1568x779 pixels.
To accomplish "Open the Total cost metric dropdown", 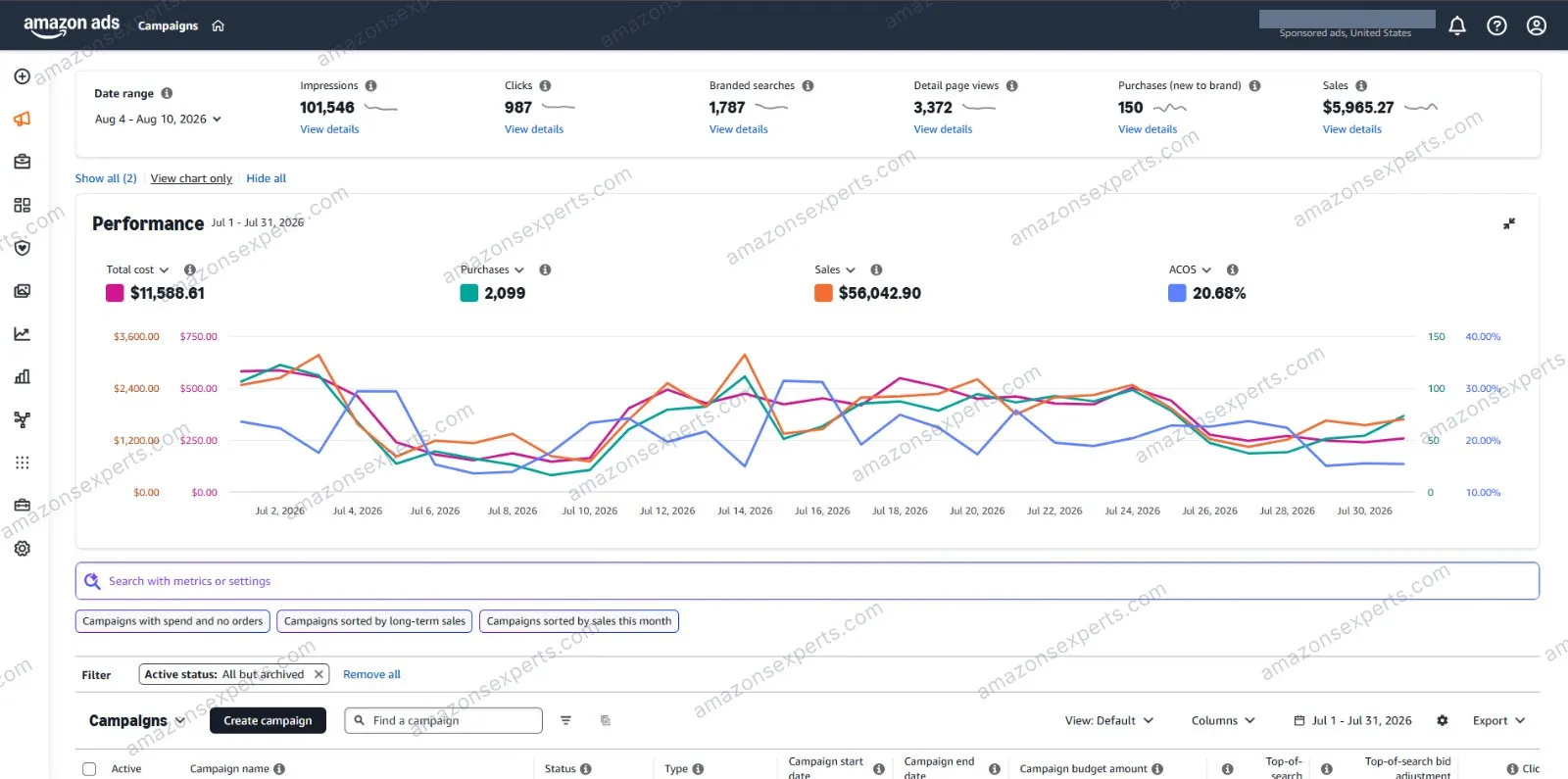I will (137, 269).
